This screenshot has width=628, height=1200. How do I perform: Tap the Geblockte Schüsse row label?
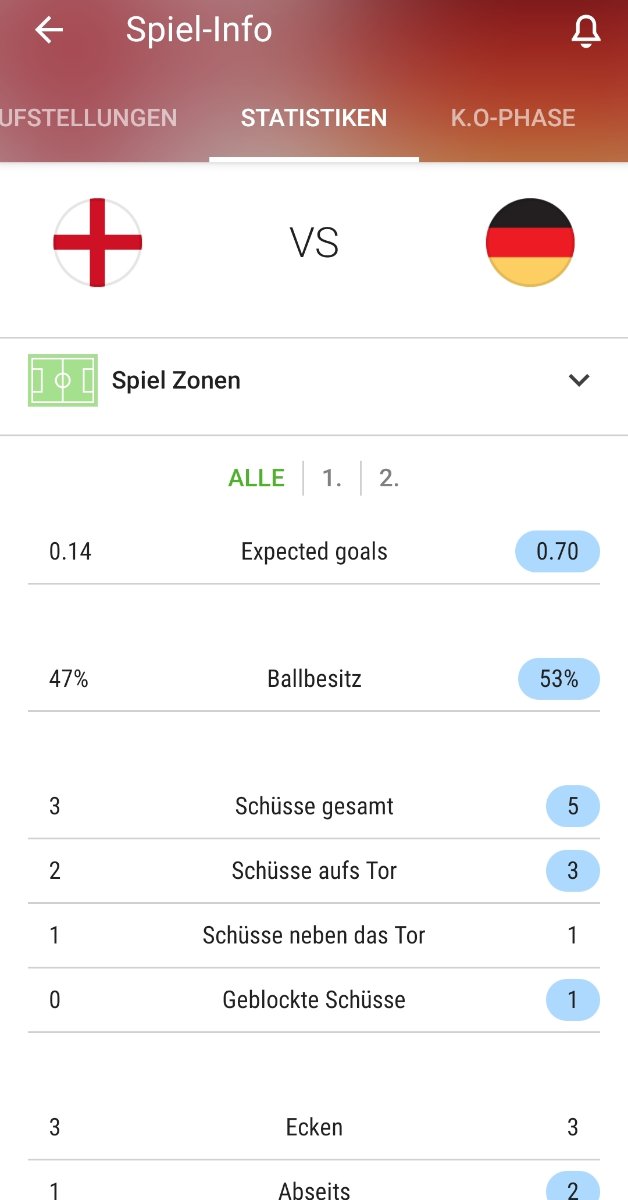pyautogui.click(x=314, y=1000)
